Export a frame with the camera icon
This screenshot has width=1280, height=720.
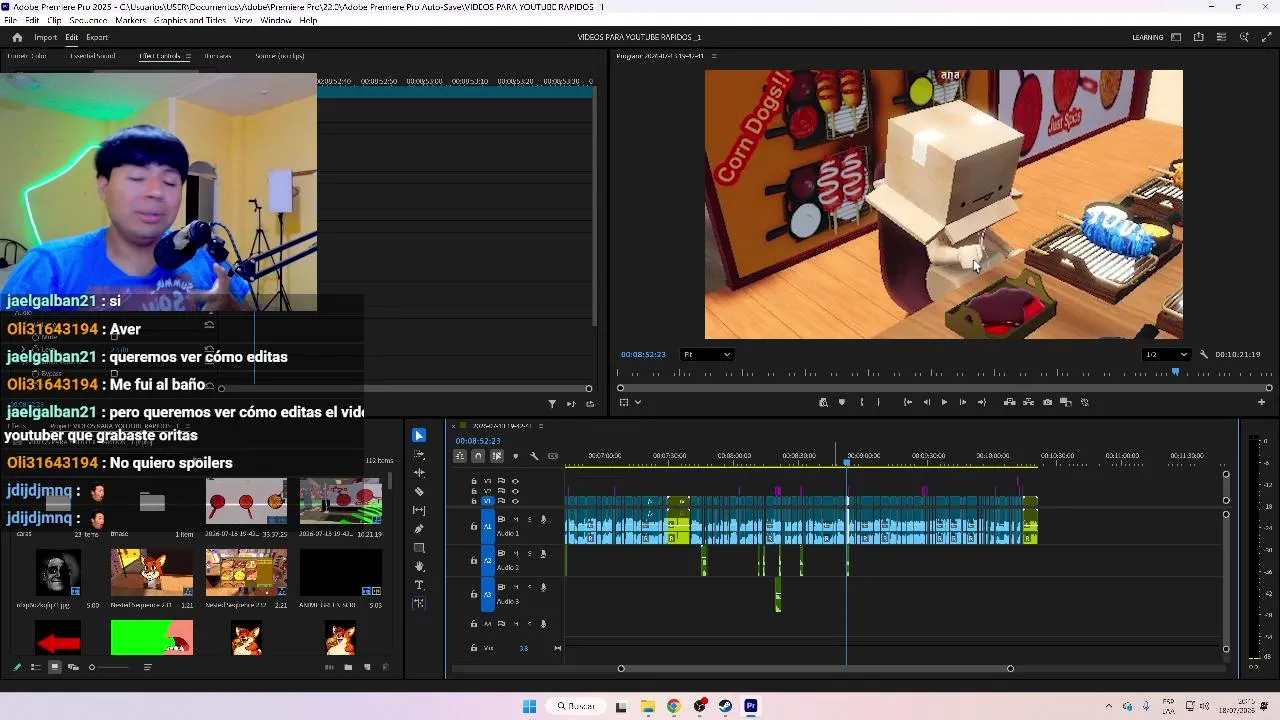(x=1047, y=402)
